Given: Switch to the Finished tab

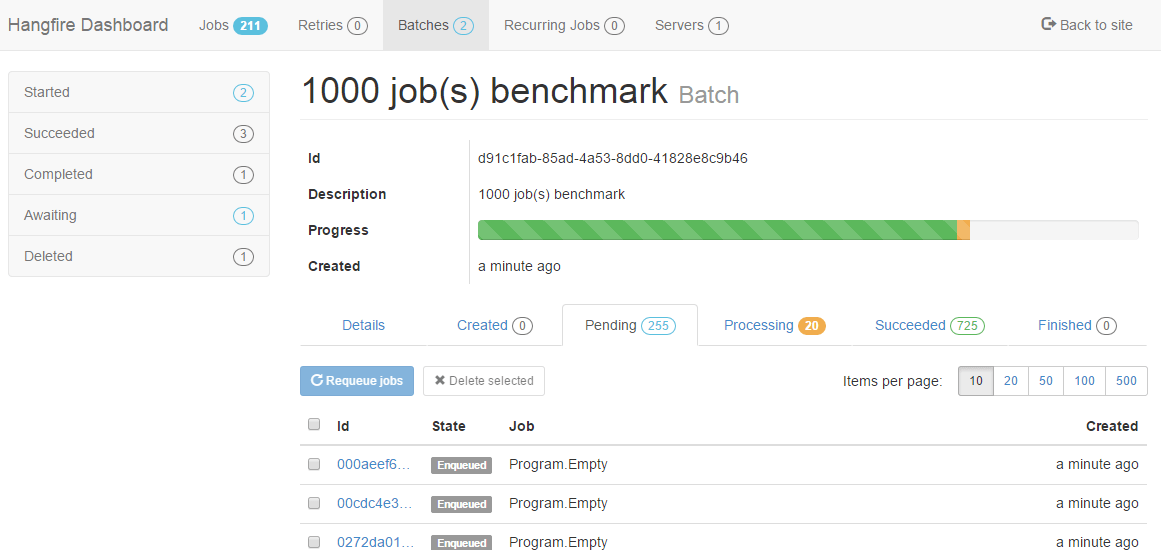Looking at the screenshot, I should (1077, 325).
